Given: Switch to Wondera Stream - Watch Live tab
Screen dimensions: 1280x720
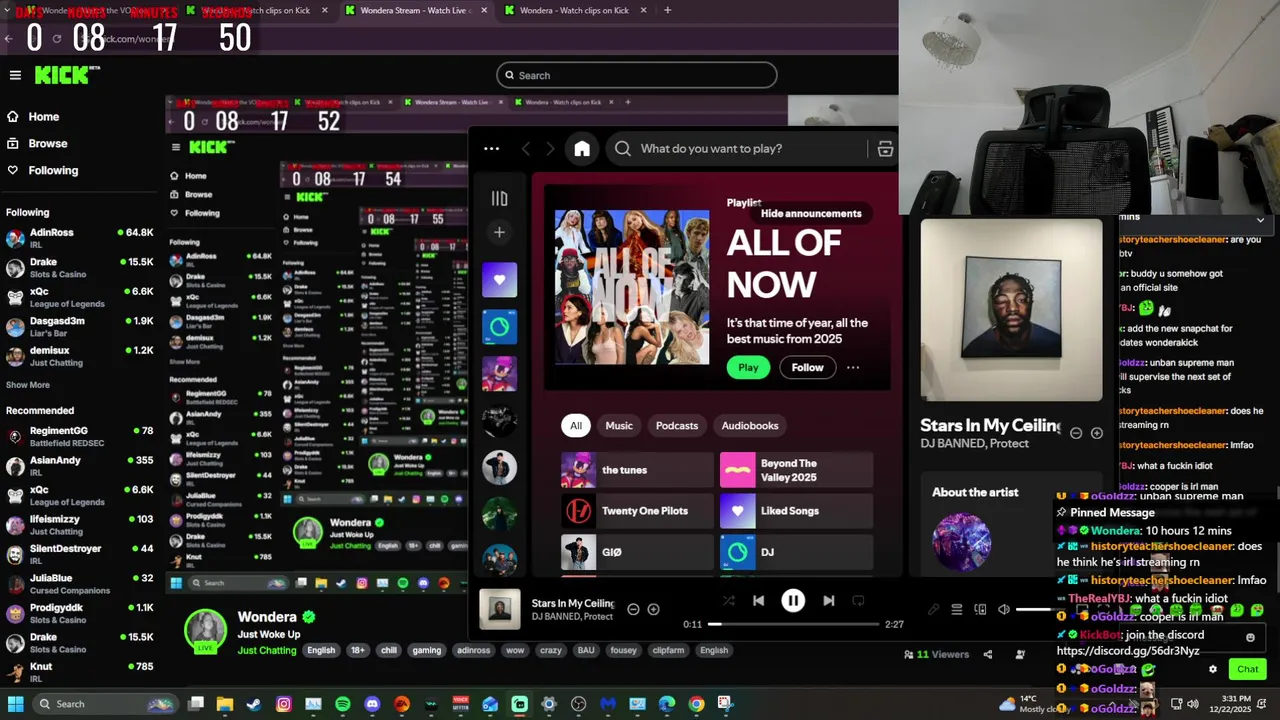Looking at the screenshot, I should 416,10.
